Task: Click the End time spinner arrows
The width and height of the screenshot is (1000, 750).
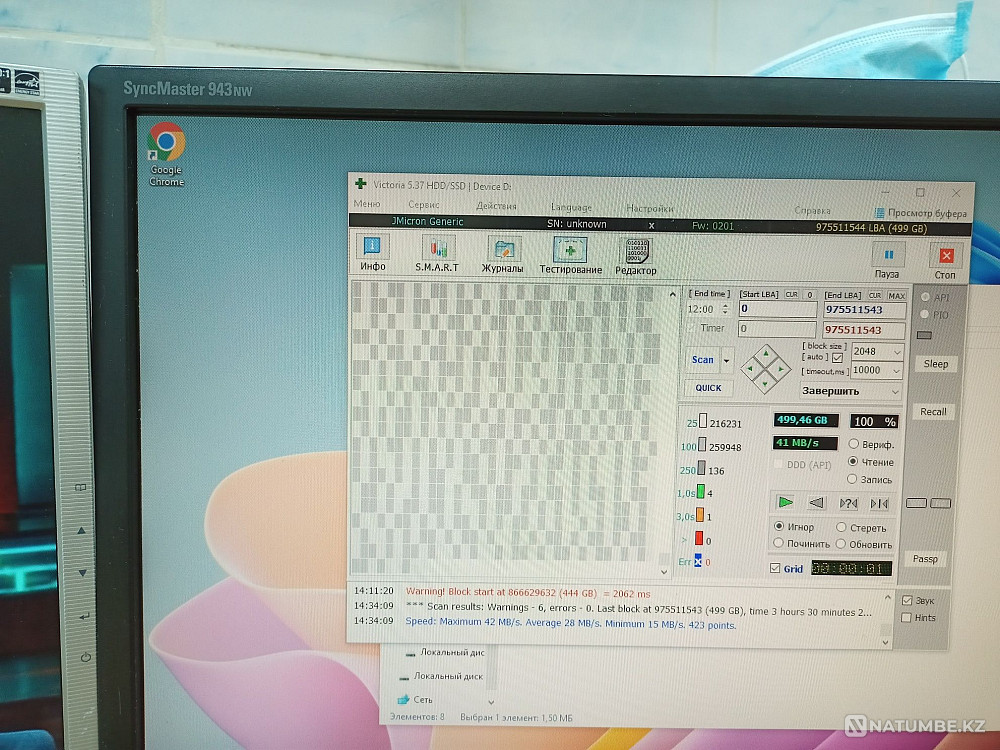Action: click(x=725, y=309)
